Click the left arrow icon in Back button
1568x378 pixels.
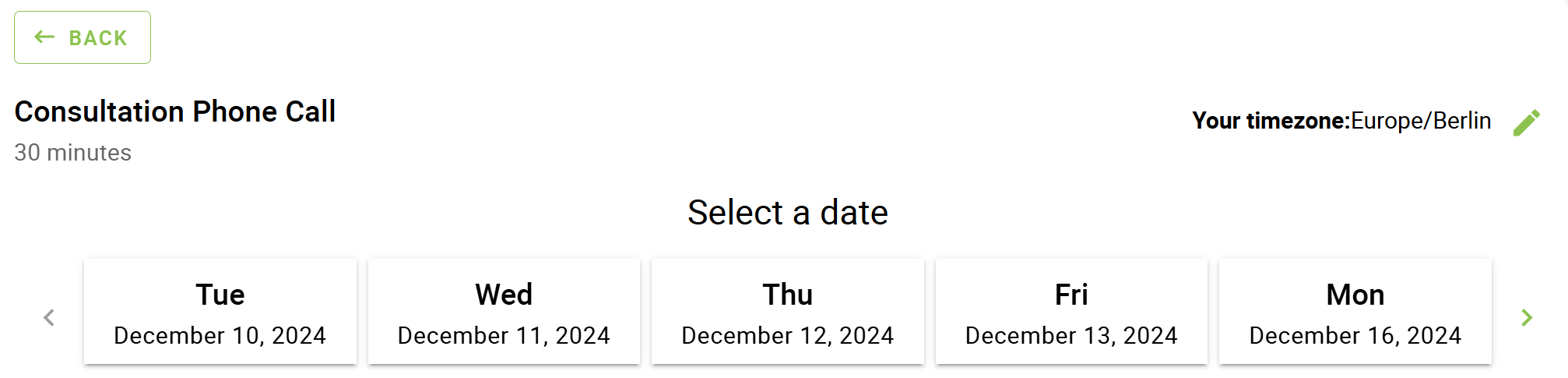coord(45,37)
